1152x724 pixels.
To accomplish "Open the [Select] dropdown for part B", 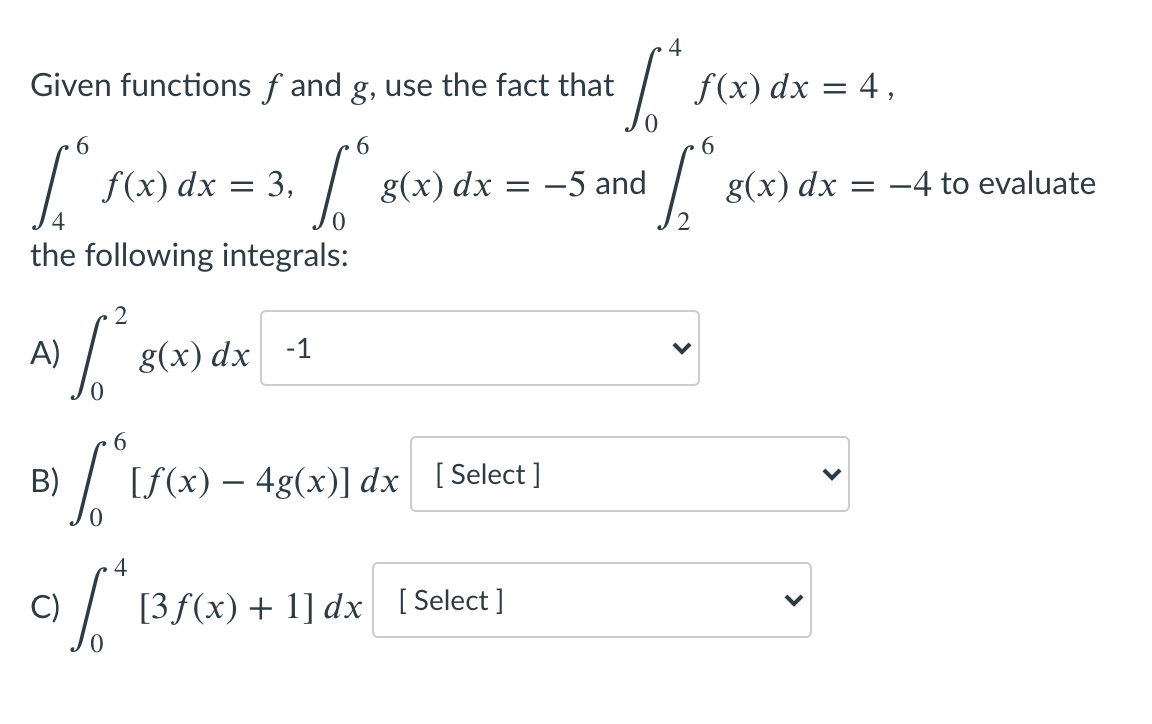I will click(x=630, y=474).
